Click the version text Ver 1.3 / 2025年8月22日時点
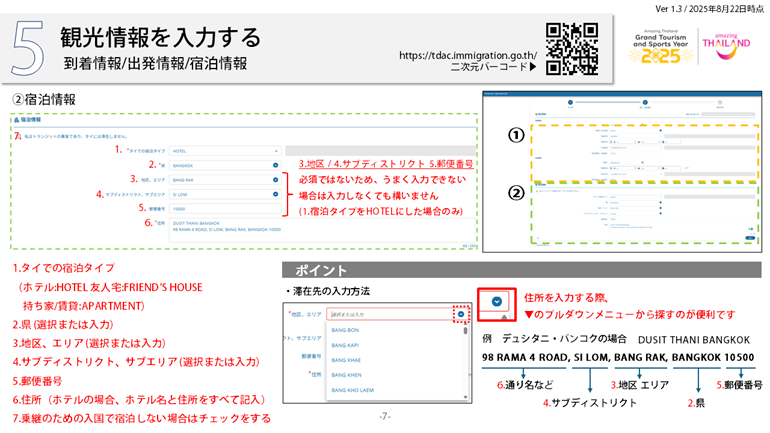This screenshot has height=433, width=770. coord(709,9)
